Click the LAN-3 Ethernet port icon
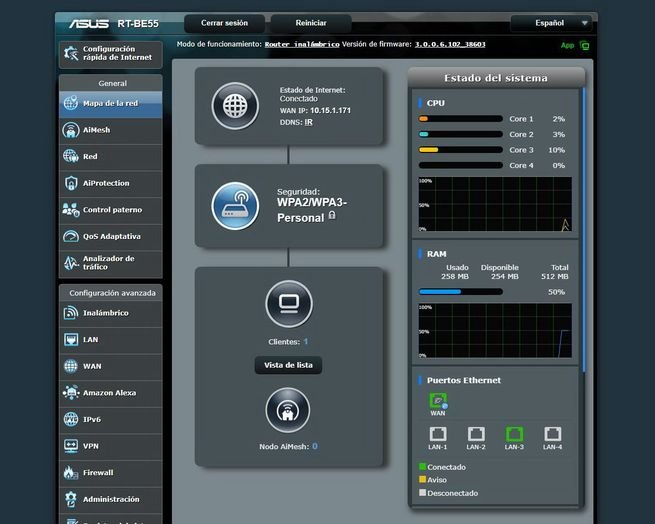Viewport: 655px width, 524px height. point(514,434)
